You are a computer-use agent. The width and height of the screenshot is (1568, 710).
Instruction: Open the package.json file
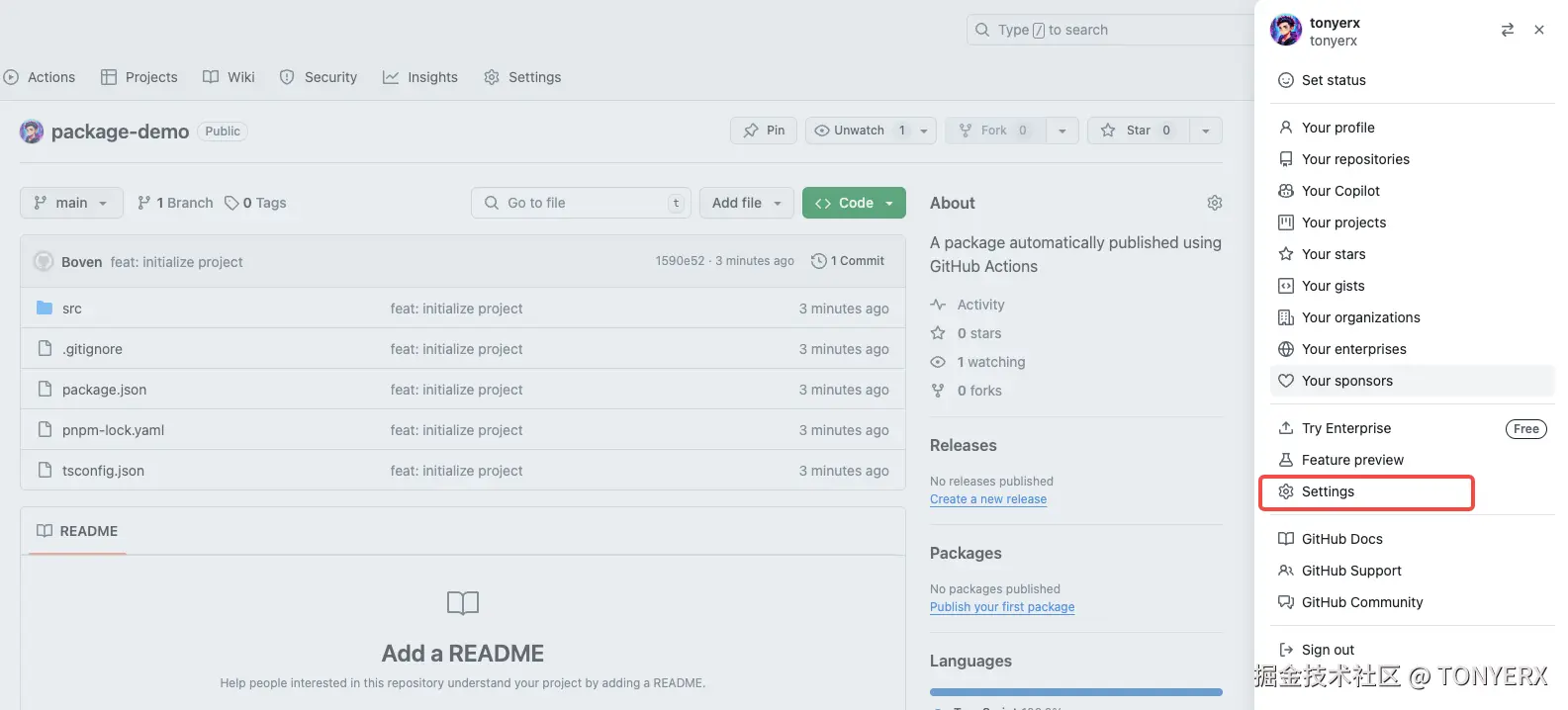point(104,390)
